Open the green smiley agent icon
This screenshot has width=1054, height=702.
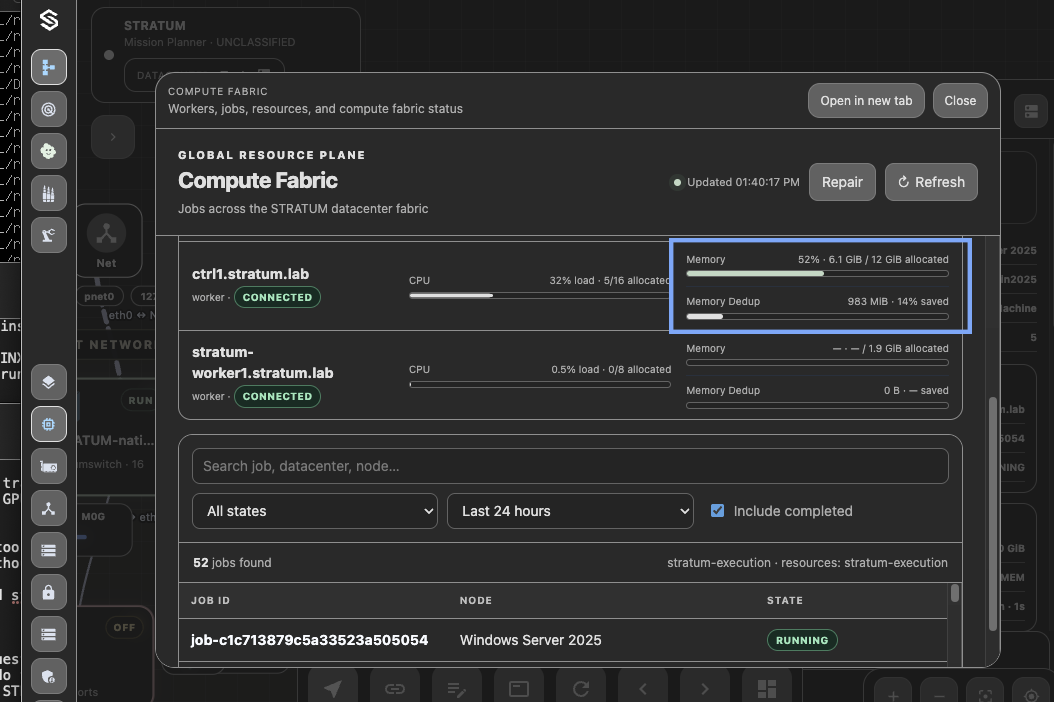(48, 151)
